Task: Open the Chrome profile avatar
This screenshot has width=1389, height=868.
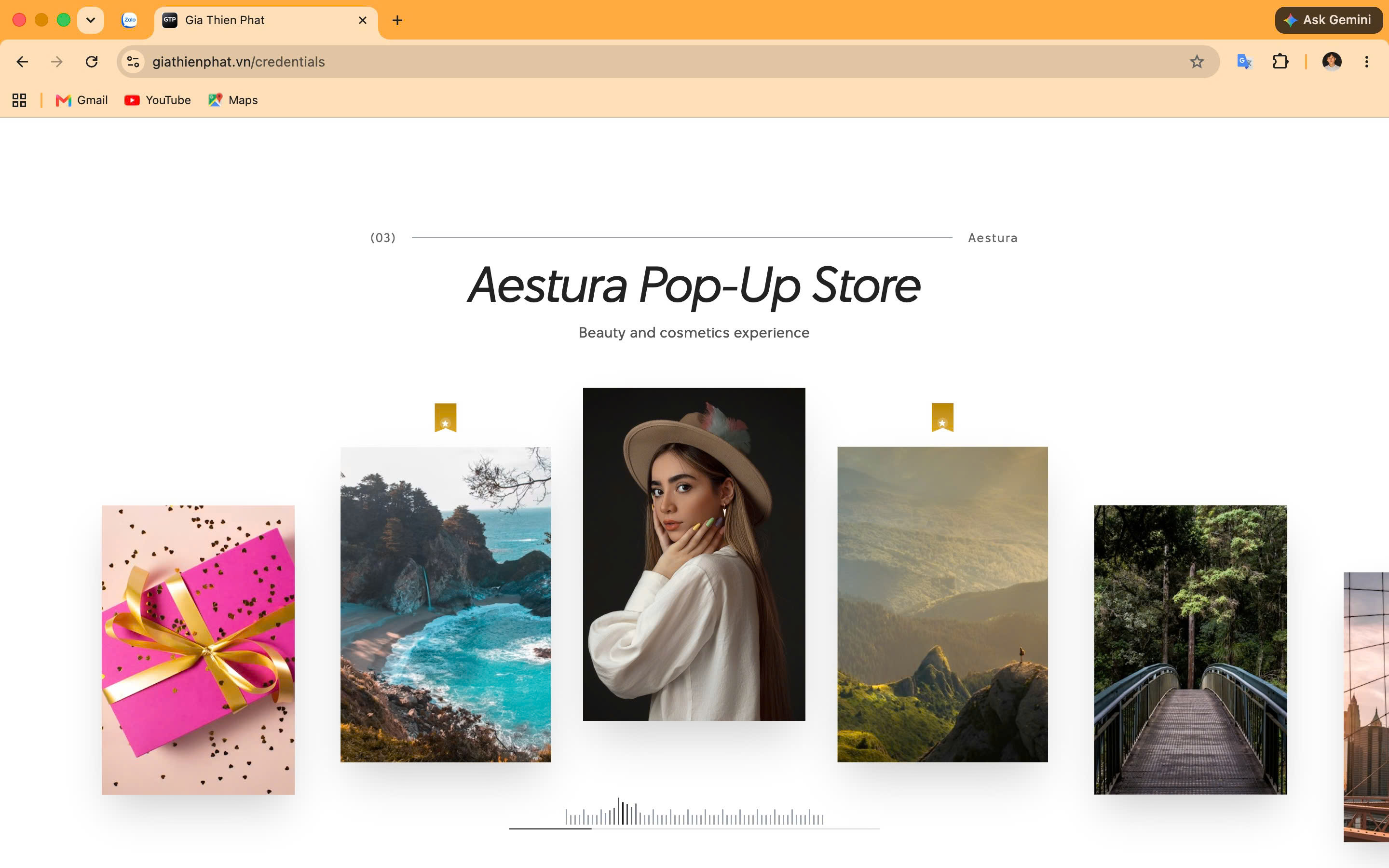Action: click(x=1332, y=61)
